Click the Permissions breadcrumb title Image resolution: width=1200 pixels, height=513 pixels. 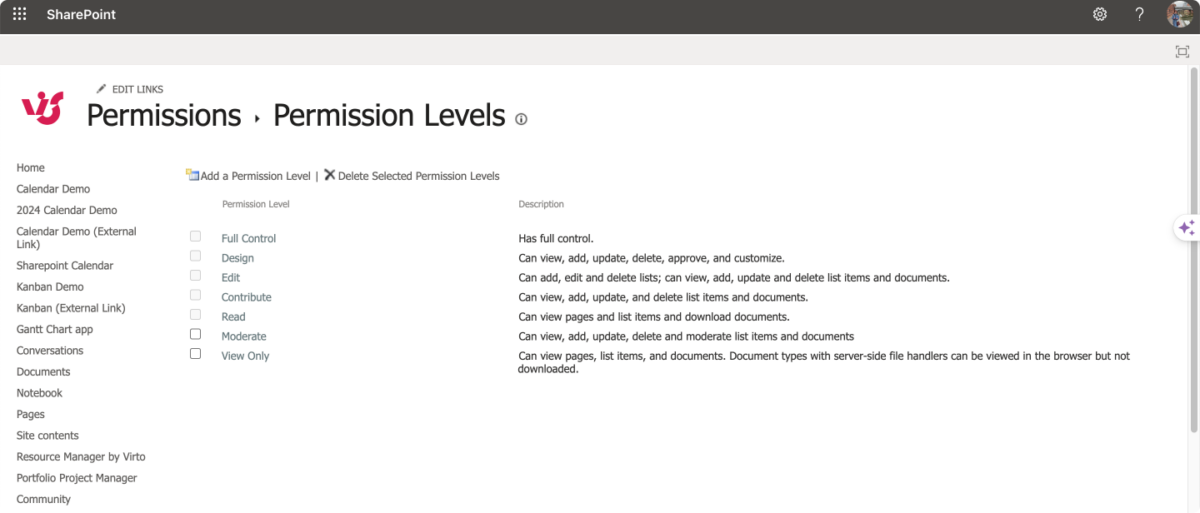coord(164,116)
